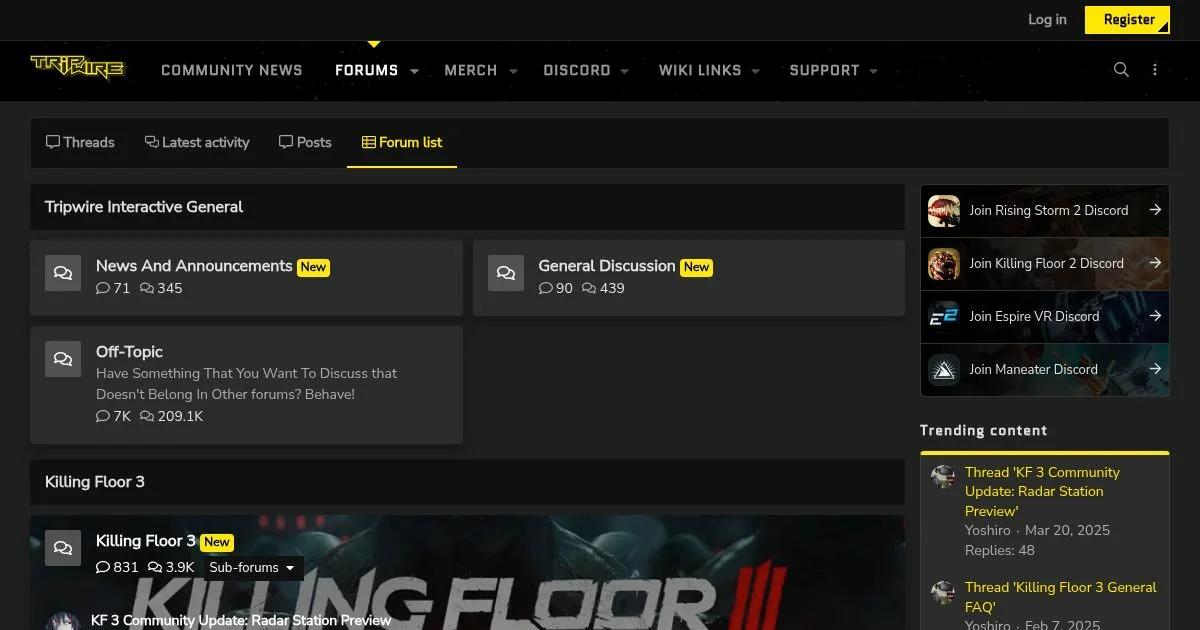Open Killing Floor 3 Sub-forums dropdown
The image size is (1200, 630).
click(x=253, y=568)
